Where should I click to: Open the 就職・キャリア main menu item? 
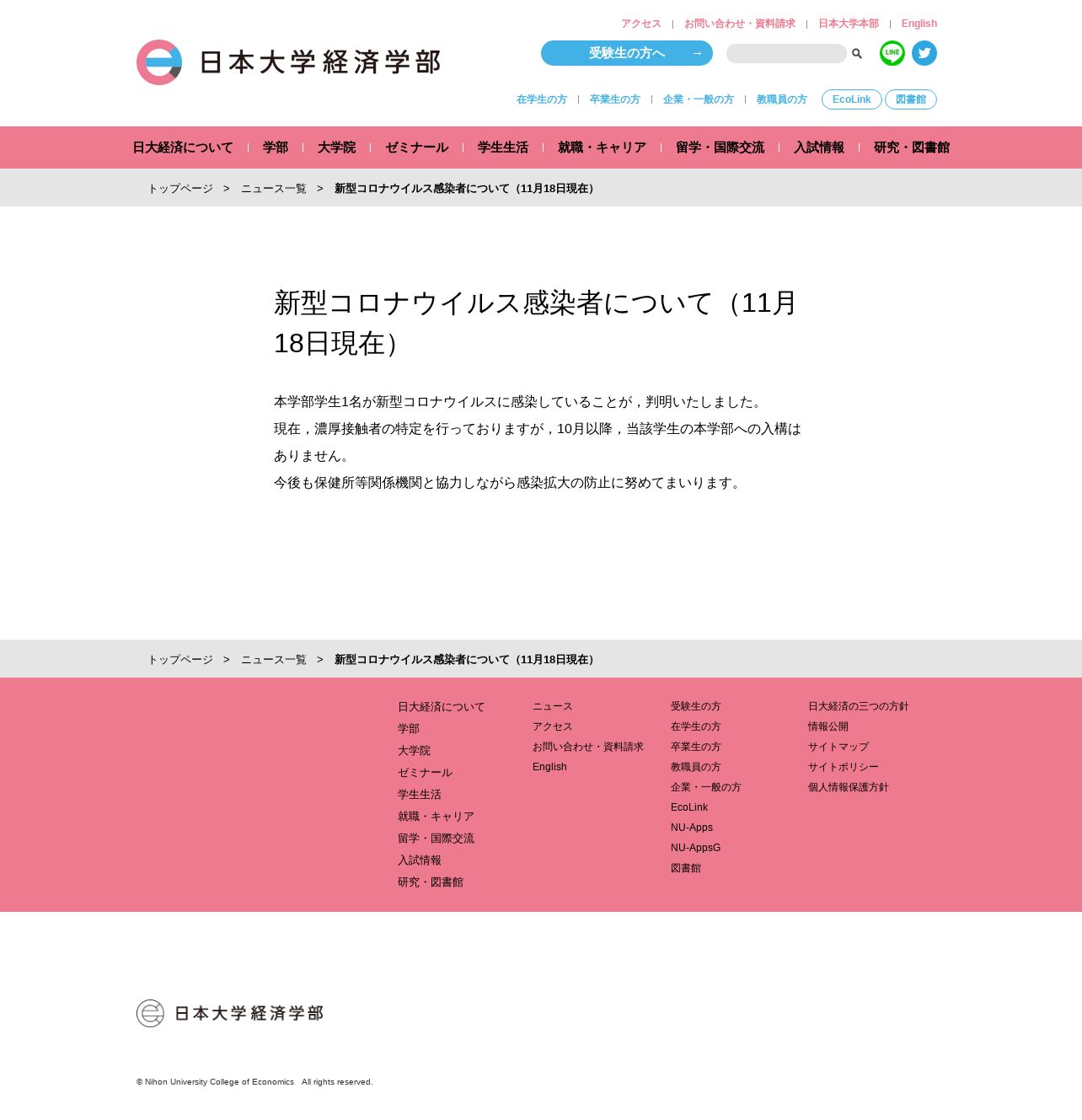(x=603, y=147)
